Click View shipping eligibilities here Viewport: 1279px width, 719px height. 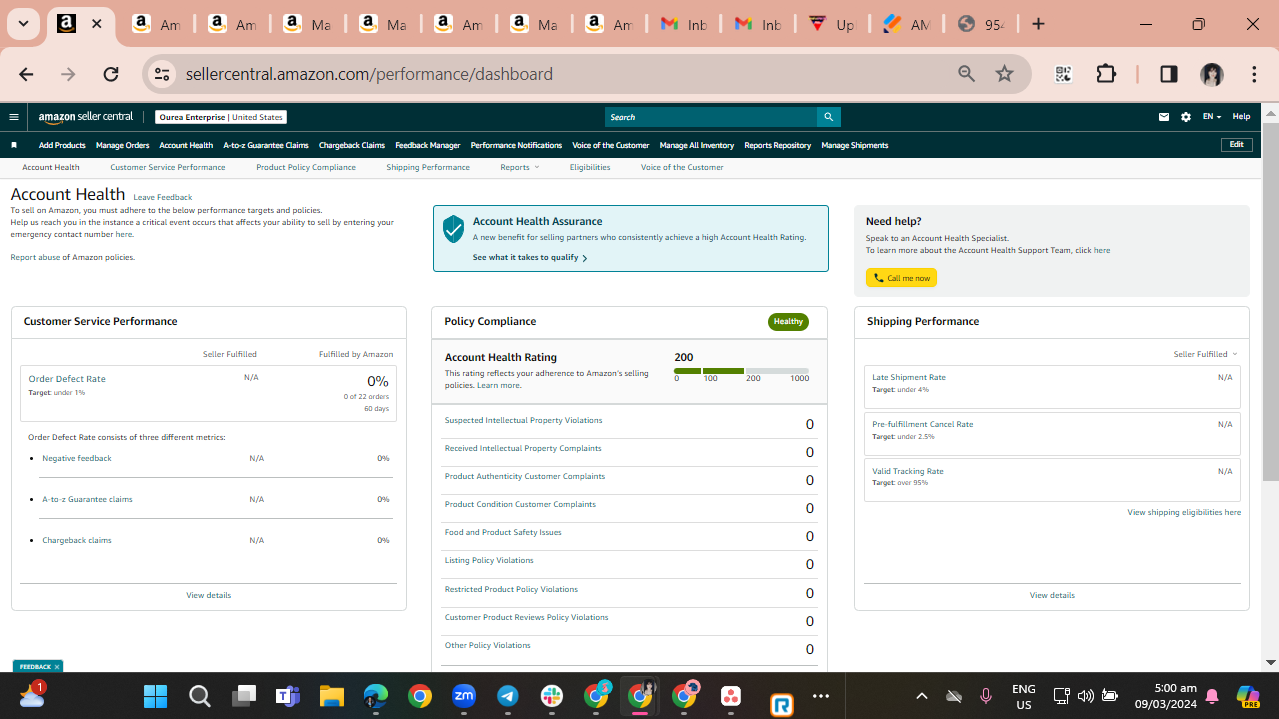coord(1184,512)
